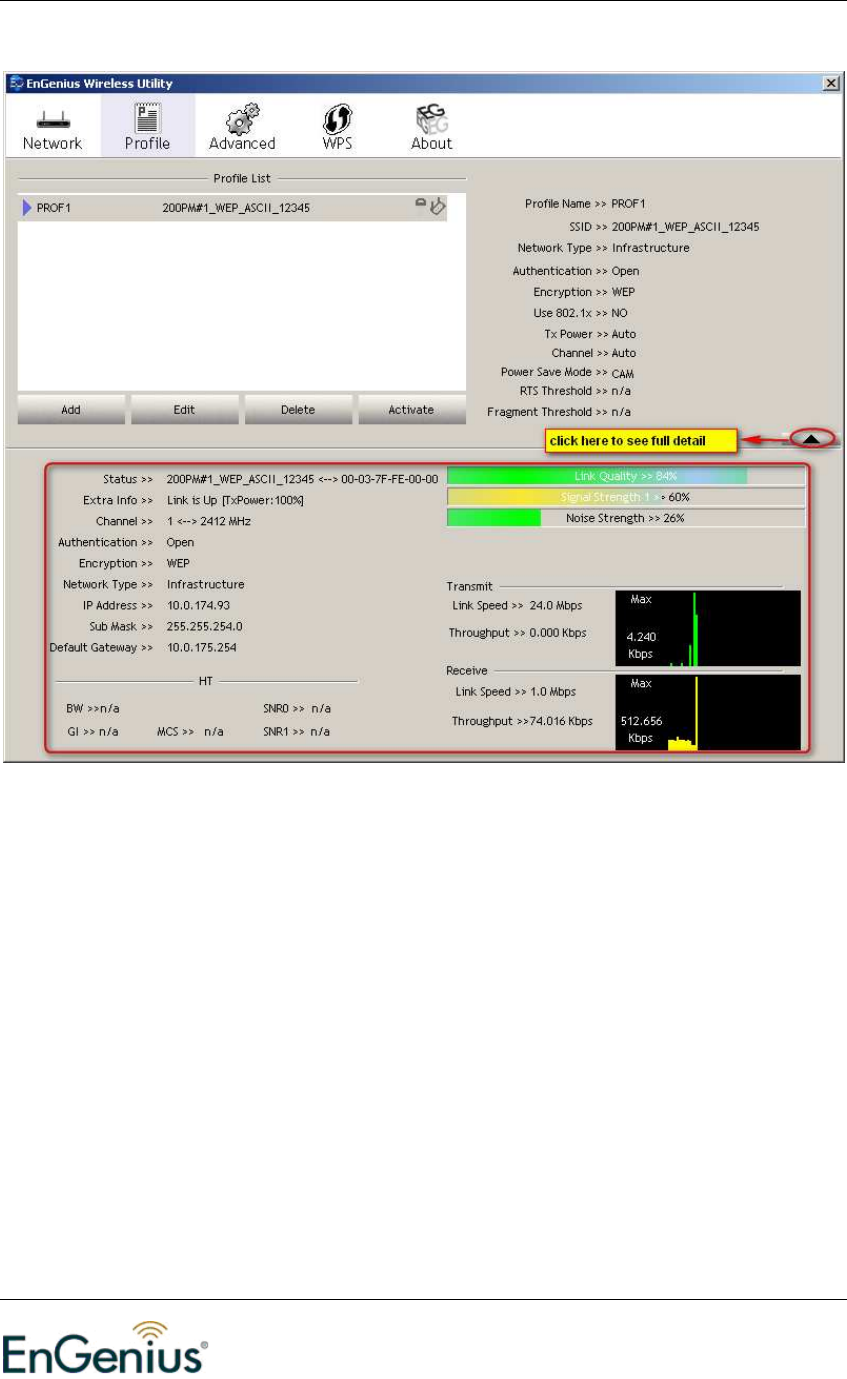Click the Receive Link Speed 1.0 Mbps
This screenshot has width=847, height=1379.
point(515,691)
